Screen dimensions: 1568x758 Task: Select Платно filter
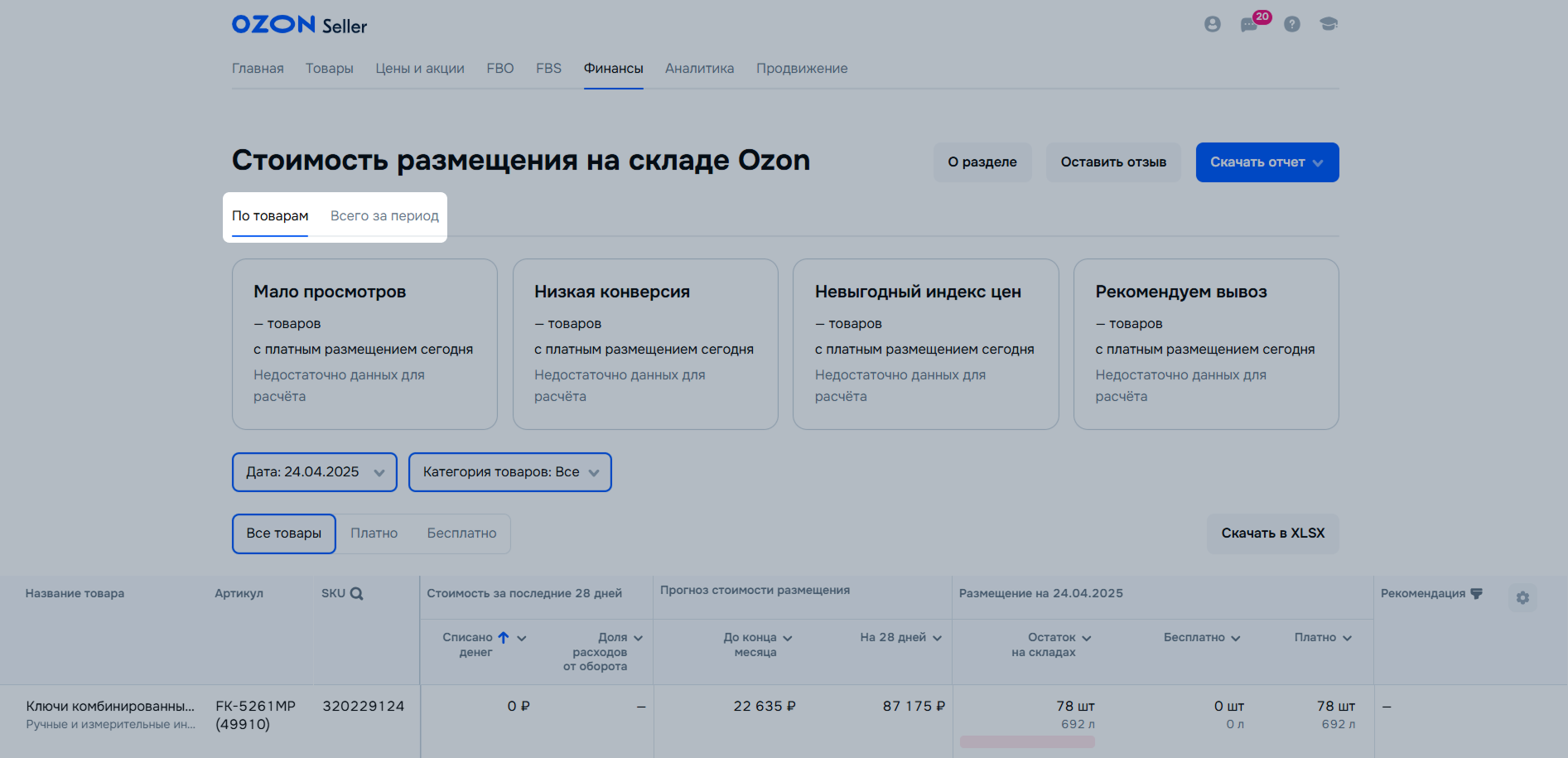pos(374,533)
